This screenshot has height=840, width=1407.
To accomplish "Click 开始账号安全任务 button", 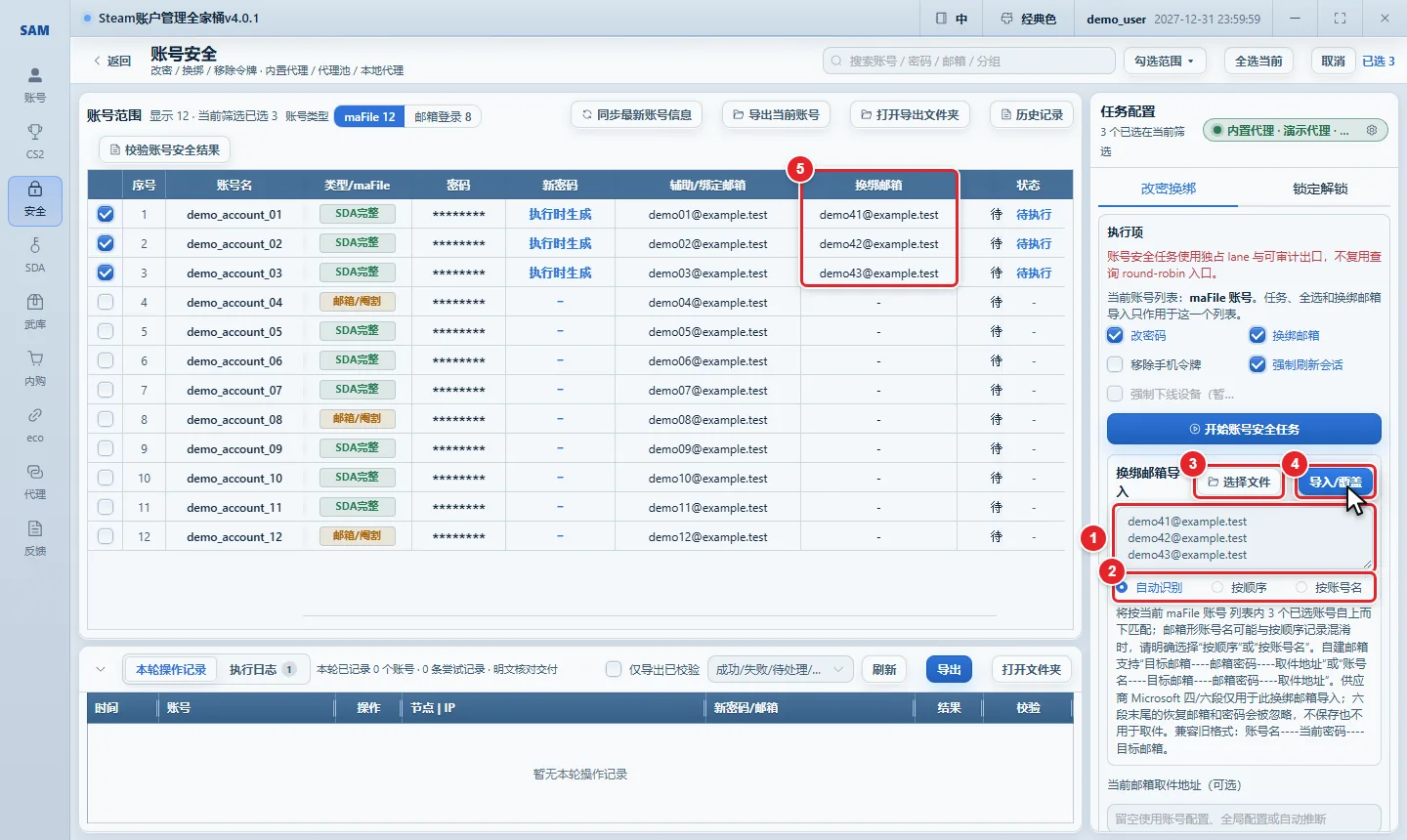I will pos(1244,429).
